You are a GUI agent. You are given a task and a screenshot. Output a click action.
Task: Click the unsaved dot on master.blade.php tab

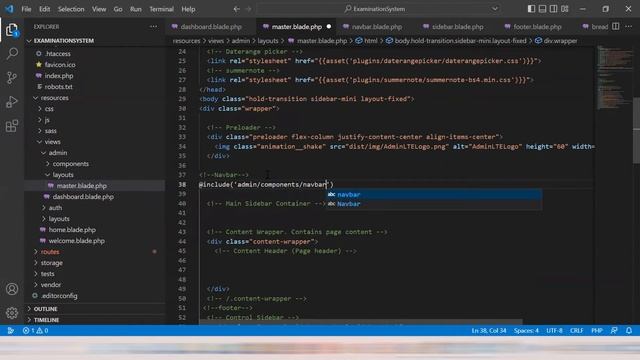click(x=329, y=27)
